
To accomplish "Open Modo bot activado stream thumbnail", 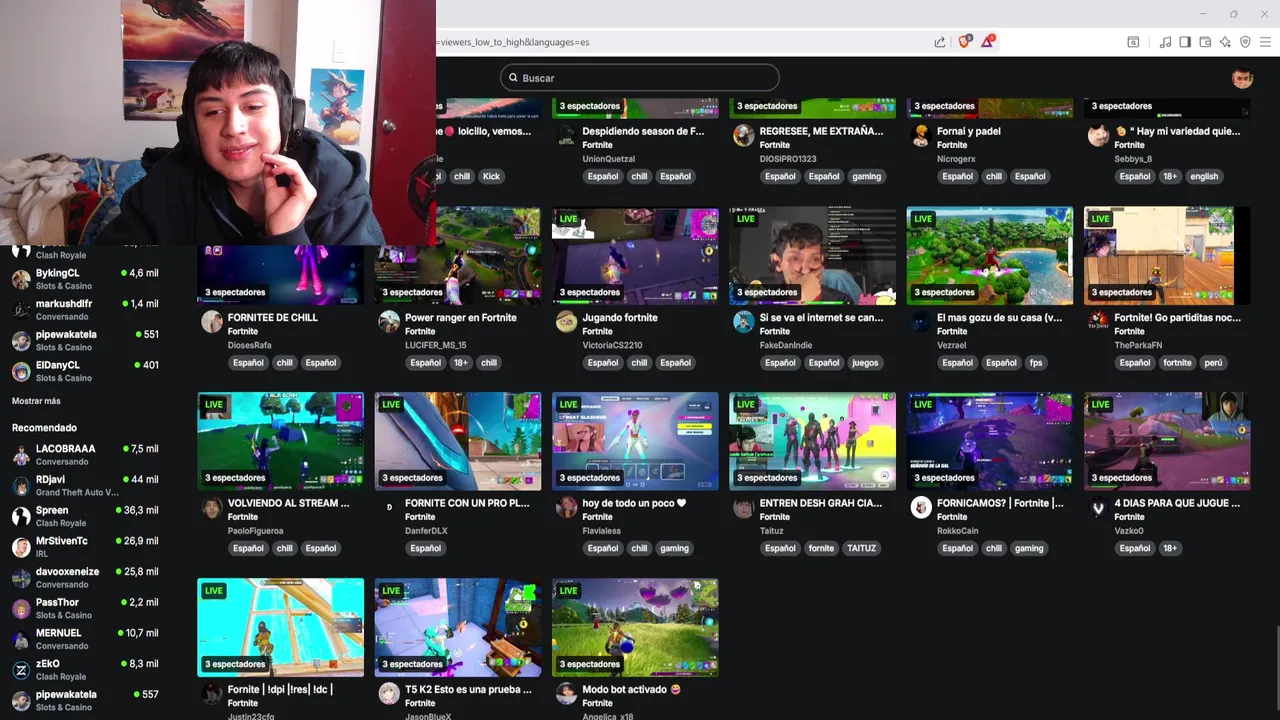I will tap(635, 627).
